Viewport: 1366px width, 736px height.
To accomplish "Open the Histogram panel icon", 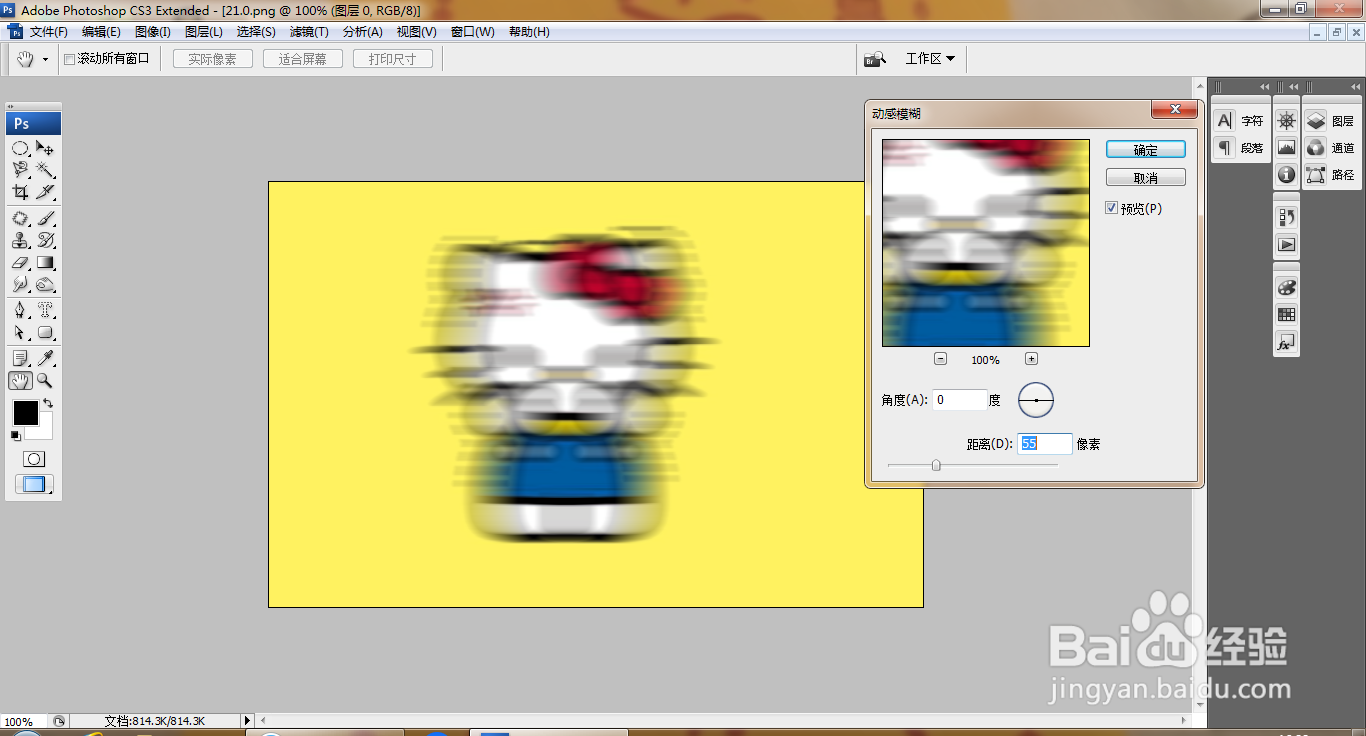I will (1286, 147).
